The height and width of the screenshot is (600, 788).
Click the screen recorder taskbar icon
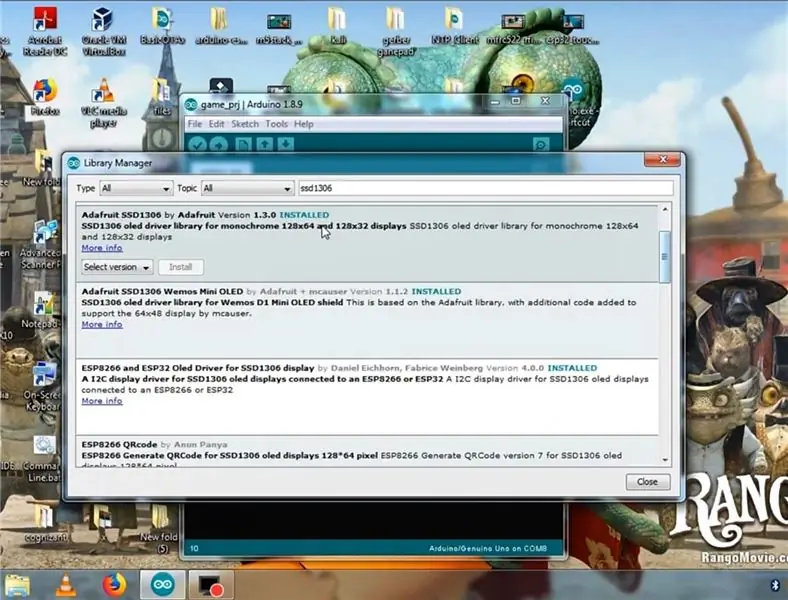point(211,585)
